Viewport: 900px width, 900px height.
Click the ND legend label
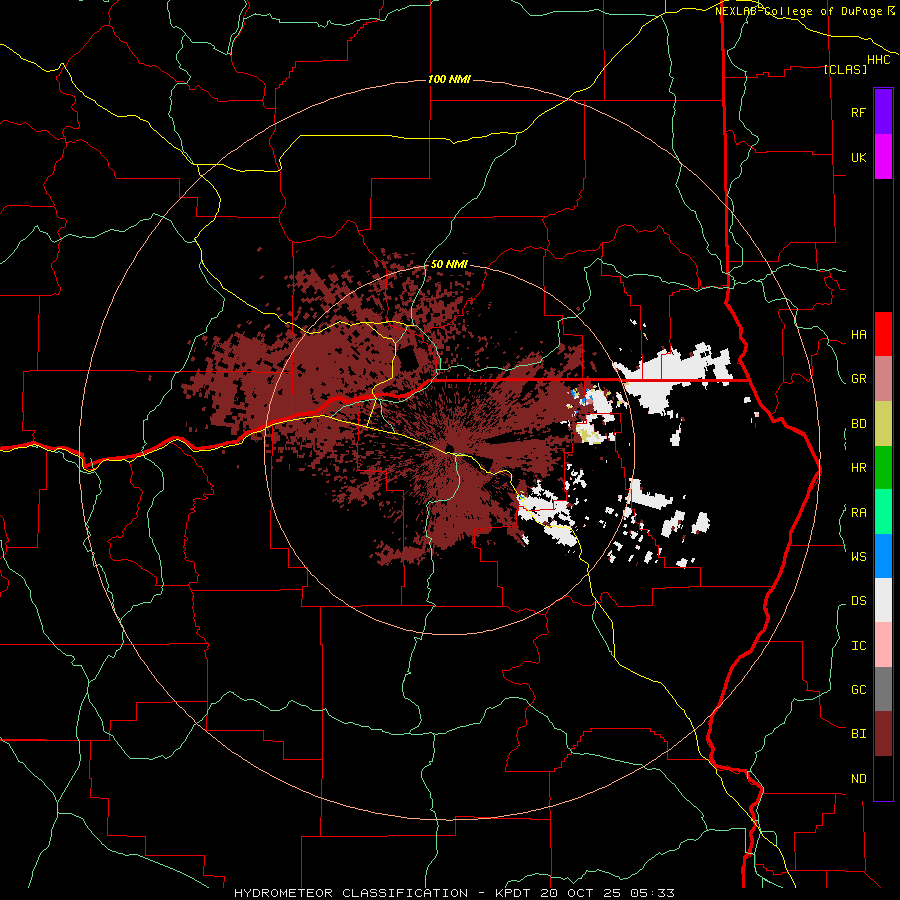(x=858, y=779)
